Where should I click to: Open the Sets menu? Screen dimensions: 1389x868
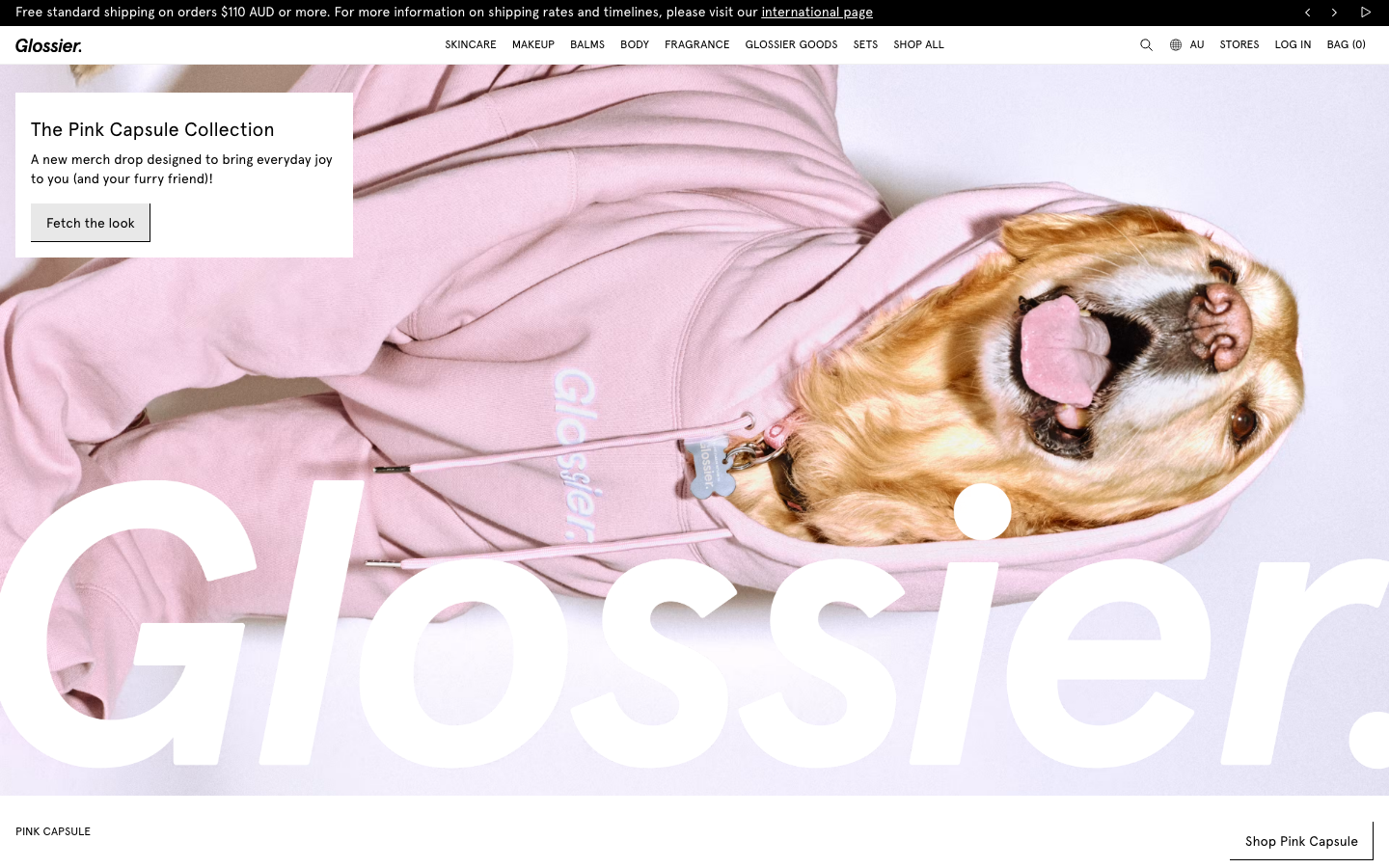click(865, 45)
